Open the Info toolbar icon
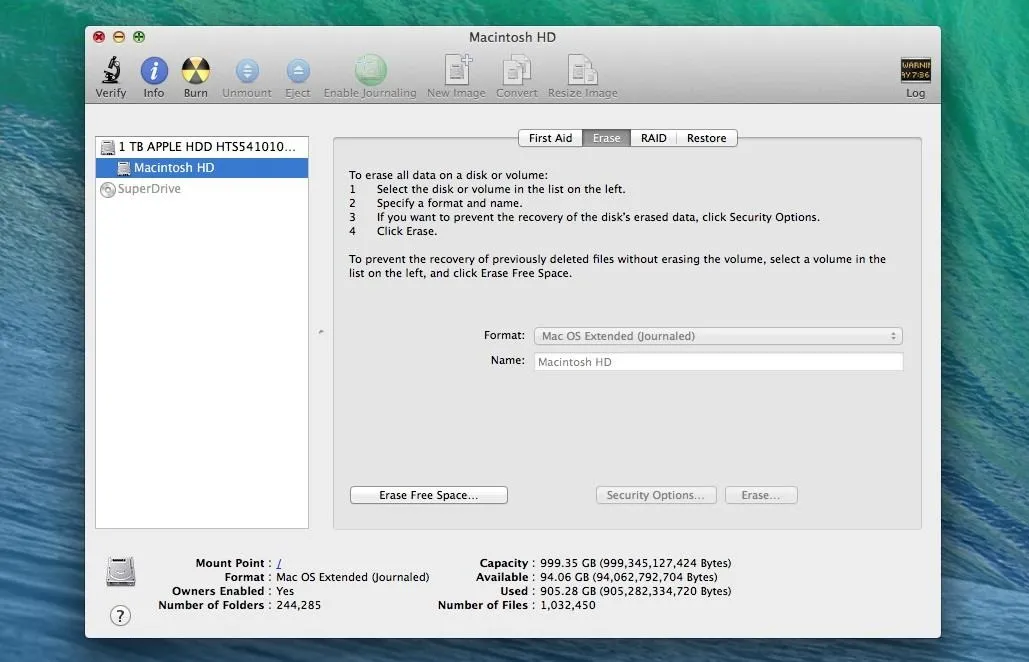The width and height of the screenshot is (1029, 662). click(154, 70)
